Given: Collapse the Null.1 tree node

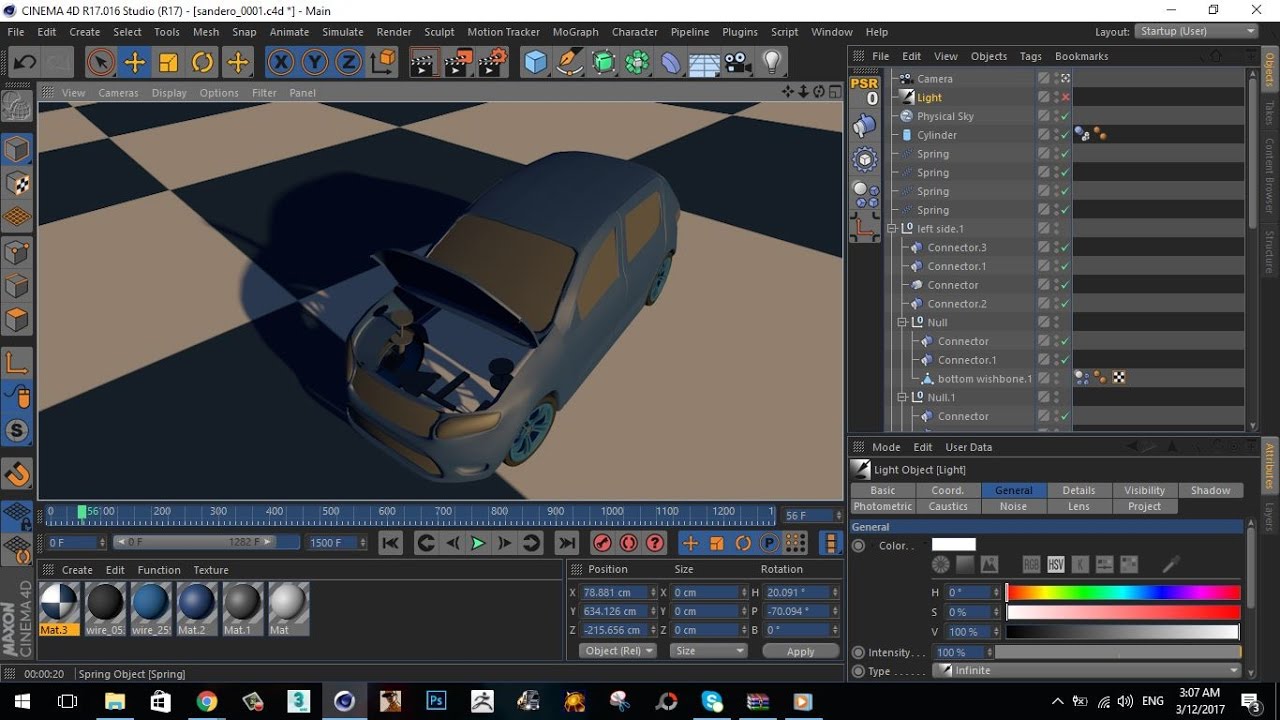Looking at the screenshot, I should [902, 398].
